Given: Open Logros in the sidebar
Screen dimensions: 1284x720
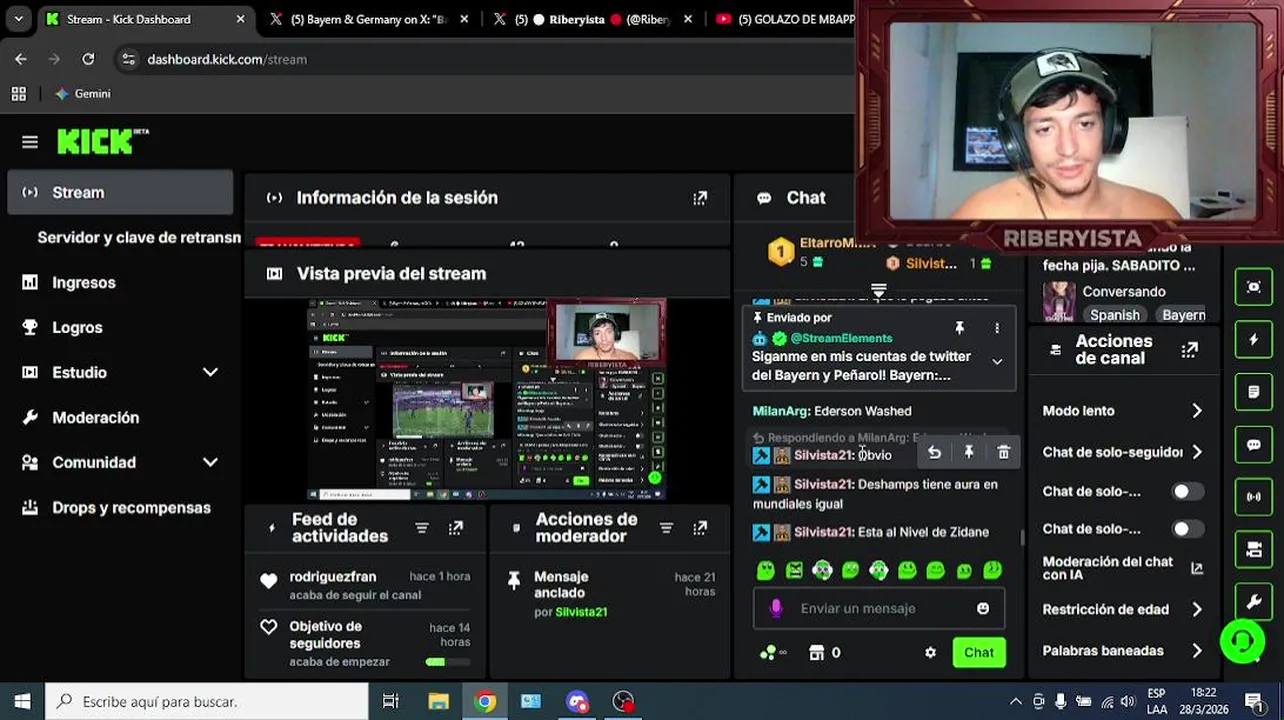Looking at the screenshot, I should pyautogui.click(x=120, y=328).
